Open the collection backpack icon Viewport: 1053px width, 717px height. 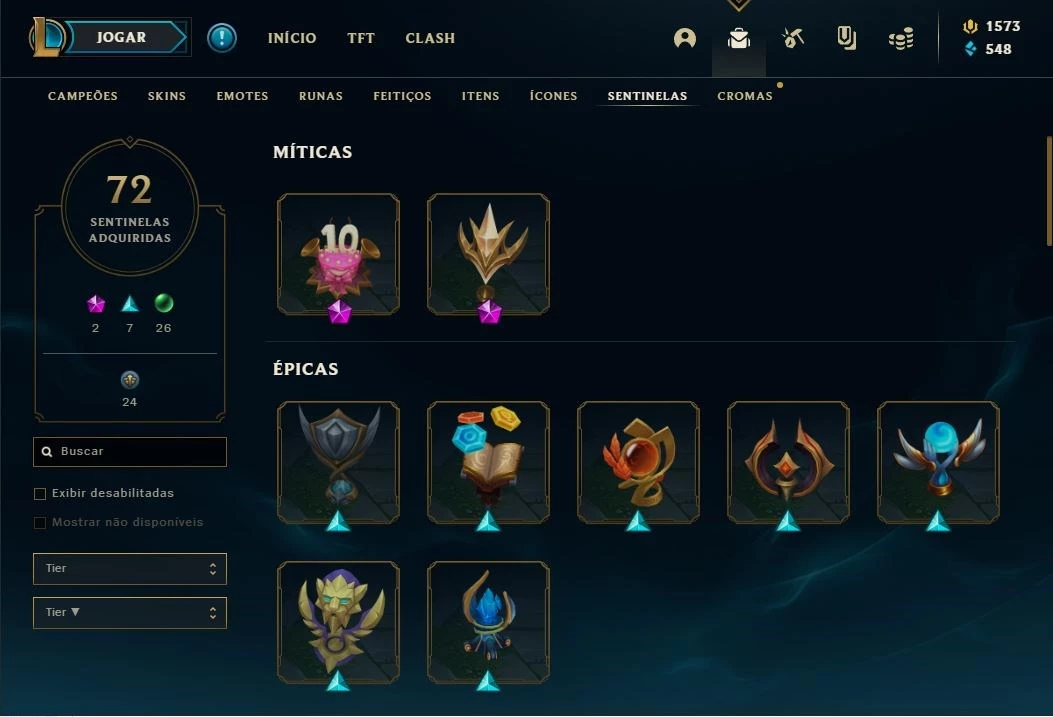tap(739, 38)
